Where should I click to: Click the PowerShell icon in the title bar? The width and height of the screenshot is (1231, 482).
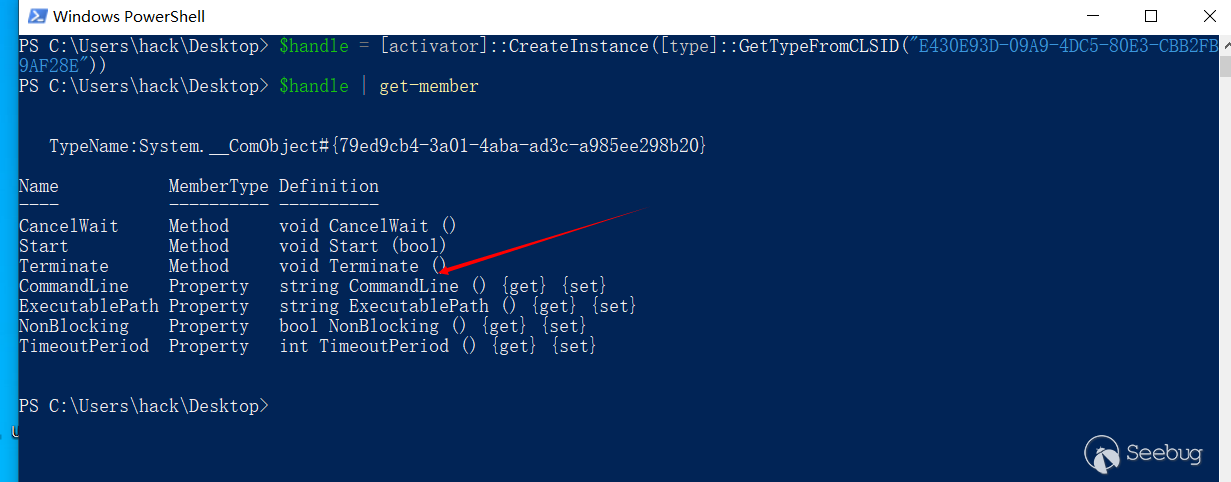[36, 16]
